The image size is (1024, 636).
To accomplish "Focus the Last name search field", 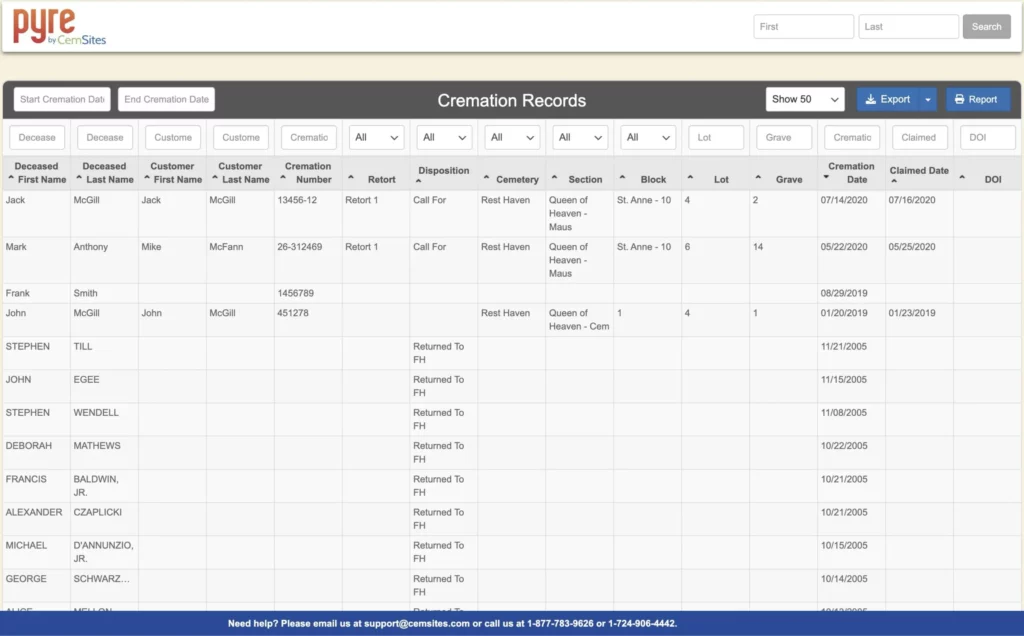I will pos(908,27).
